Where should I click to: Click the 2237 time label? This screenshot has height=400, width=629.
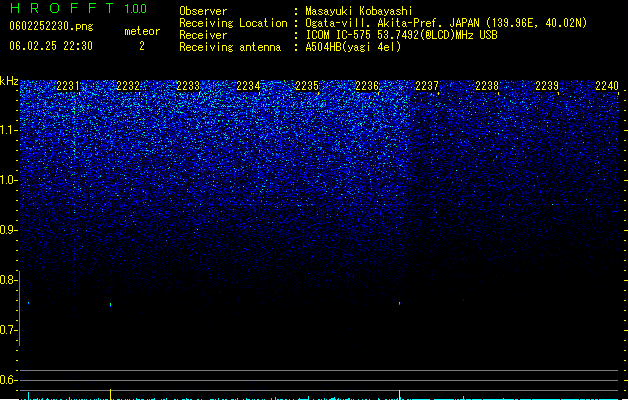click(427, 86)
